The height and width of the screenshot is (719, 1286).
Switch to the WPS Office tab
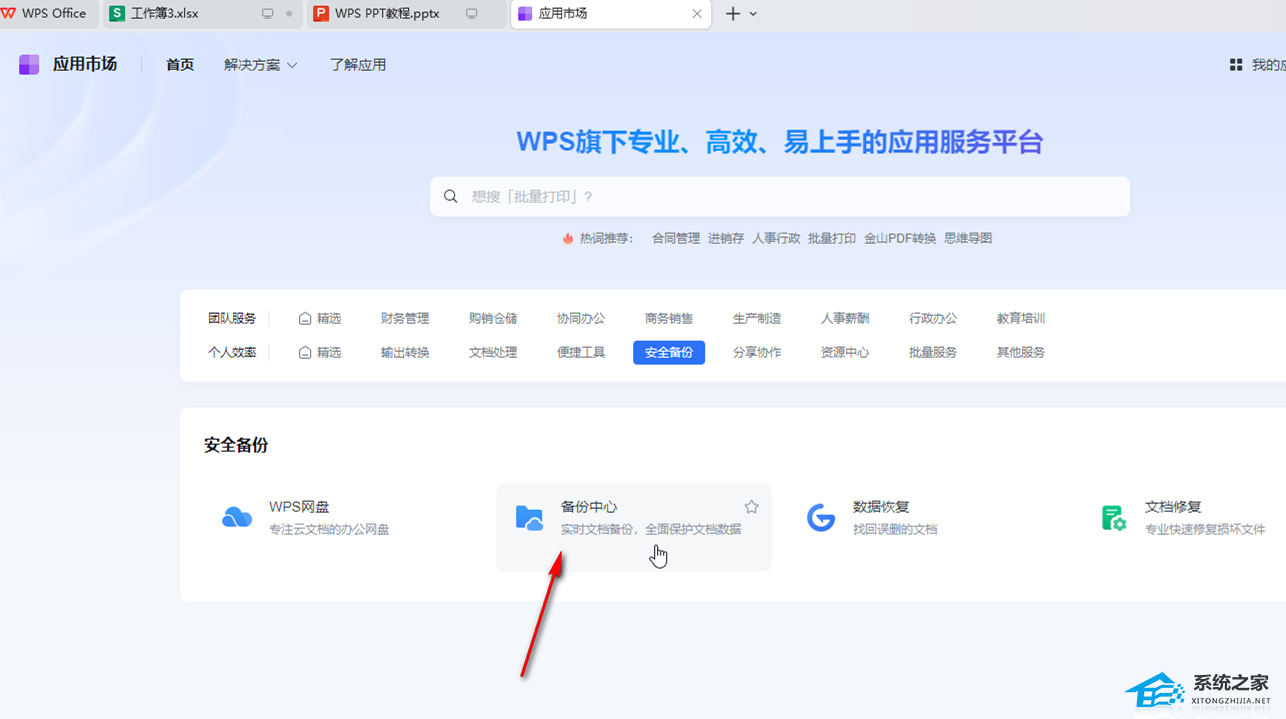tap(50, 14)
